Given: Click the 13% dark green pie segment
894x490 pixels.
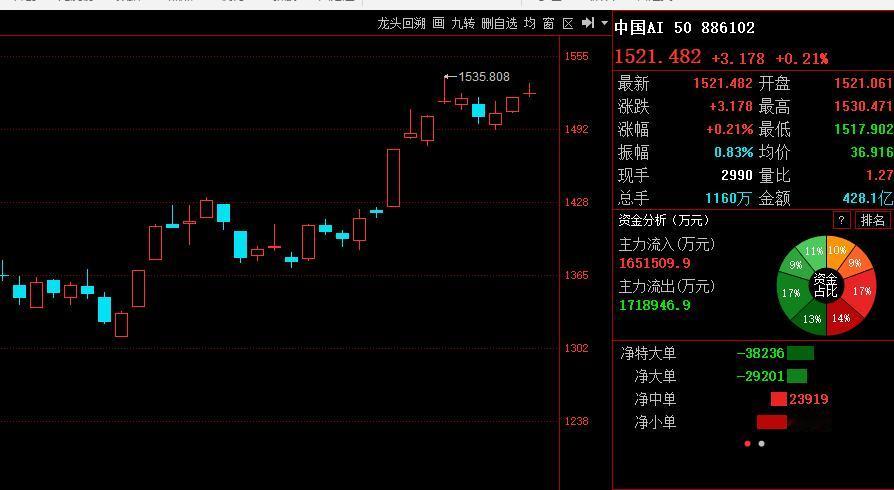Looking at the screenshot, I should (x=812, y=319).
